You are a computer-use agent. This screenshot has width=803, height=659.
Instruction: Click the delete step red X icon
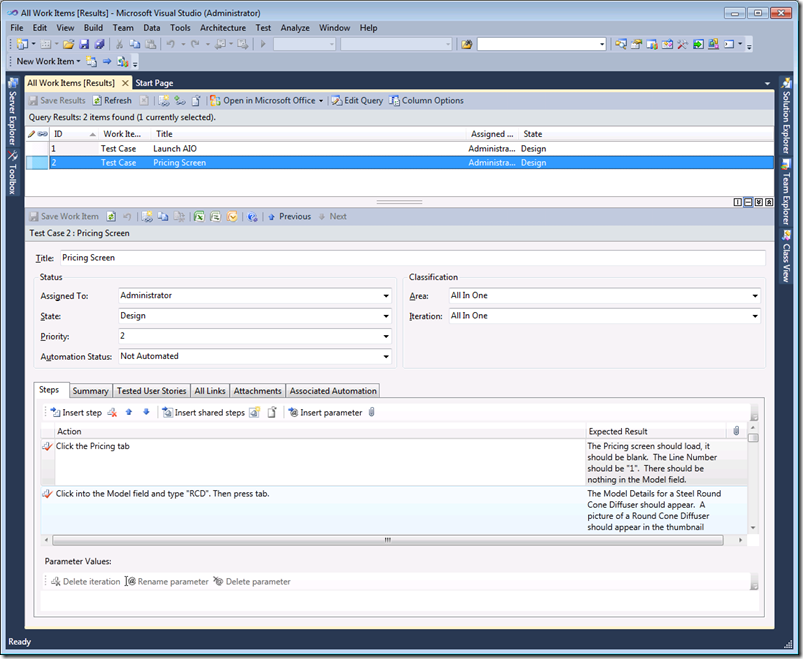point(112,413)
